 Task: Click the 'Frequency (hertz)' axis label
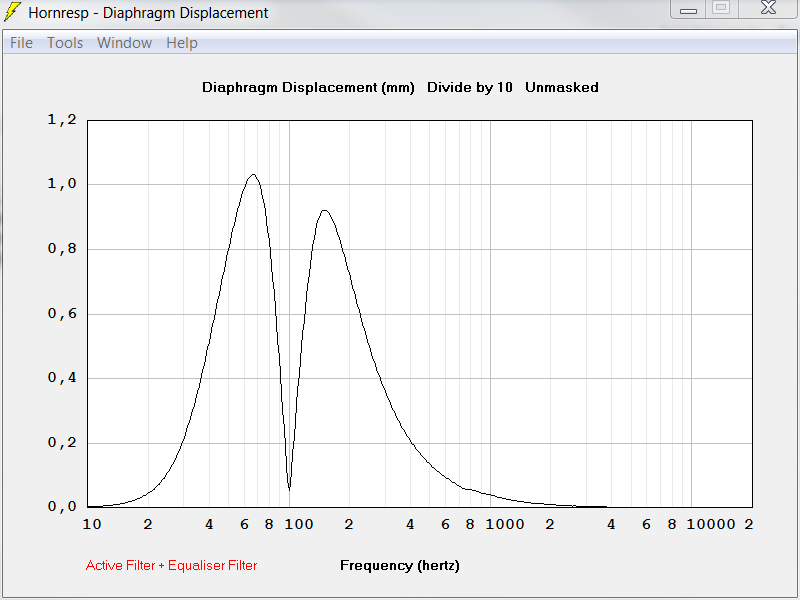(x=399, y=565)
